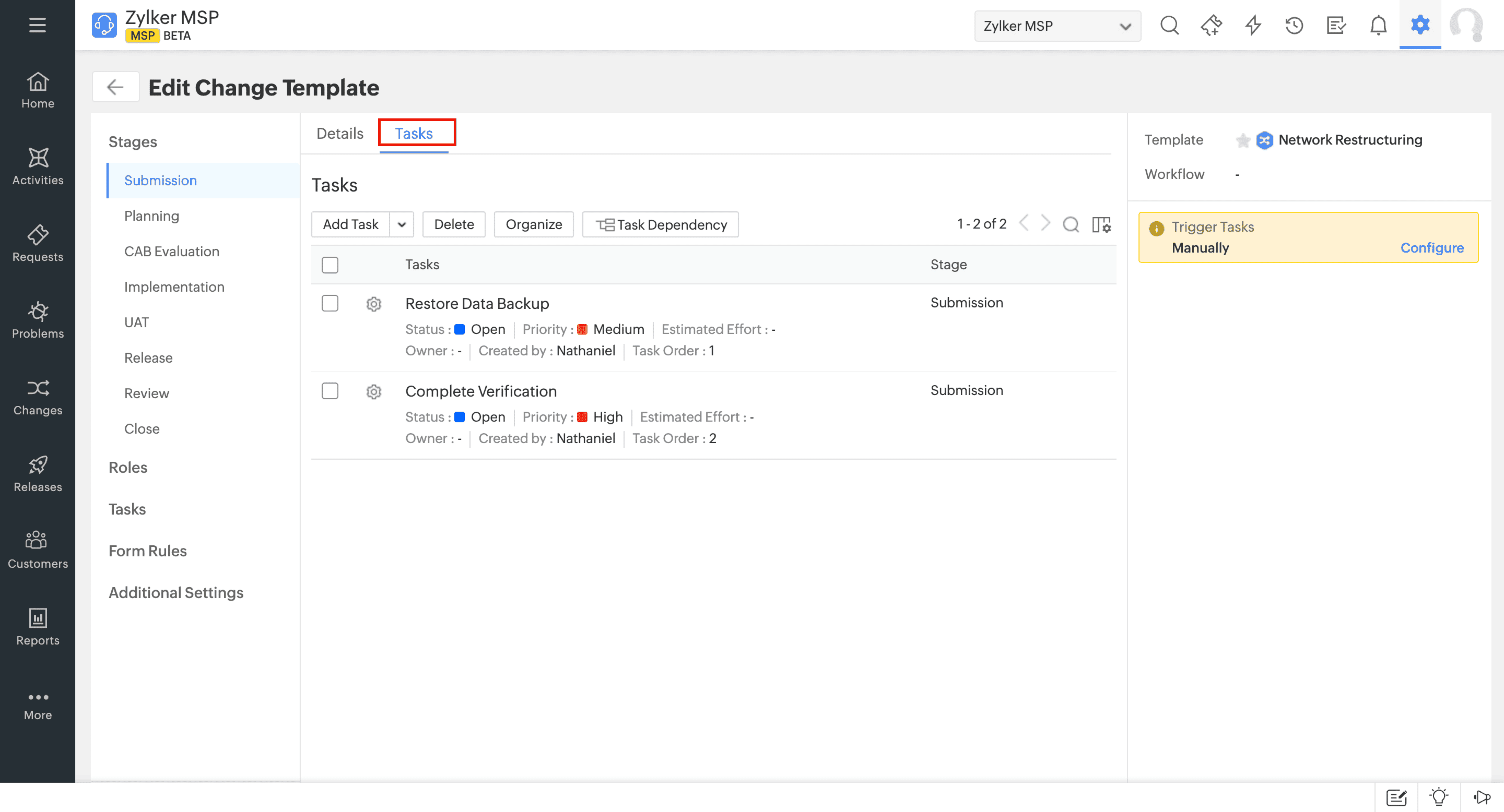Open the admin settings gear icon

click(1420, 25)
